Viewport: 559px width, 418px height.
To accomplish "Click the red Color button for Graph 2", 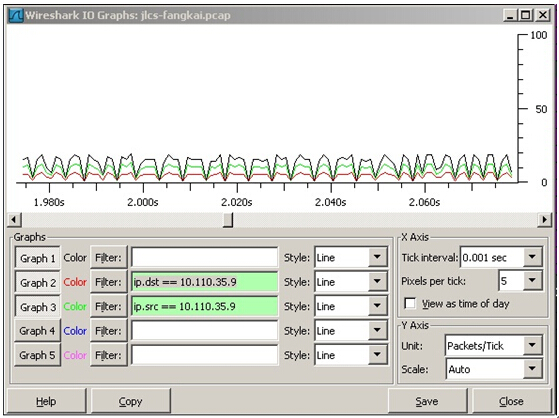I will [75, 282].
